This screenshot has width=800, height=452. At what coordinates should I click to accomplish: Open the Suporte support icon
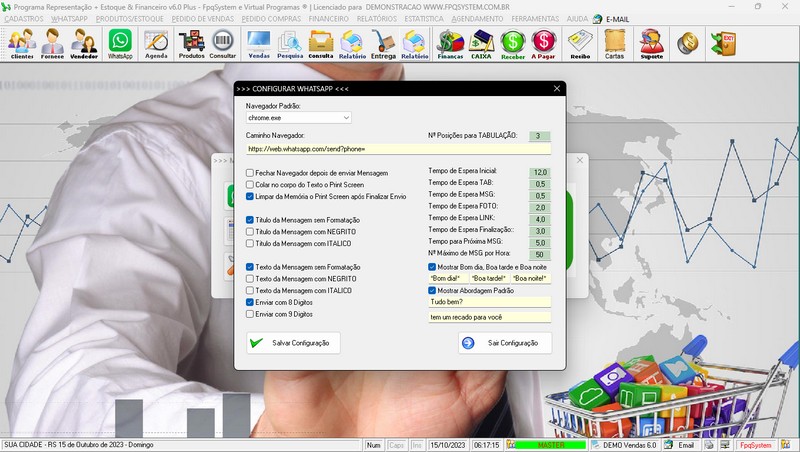tap(652, 44)
